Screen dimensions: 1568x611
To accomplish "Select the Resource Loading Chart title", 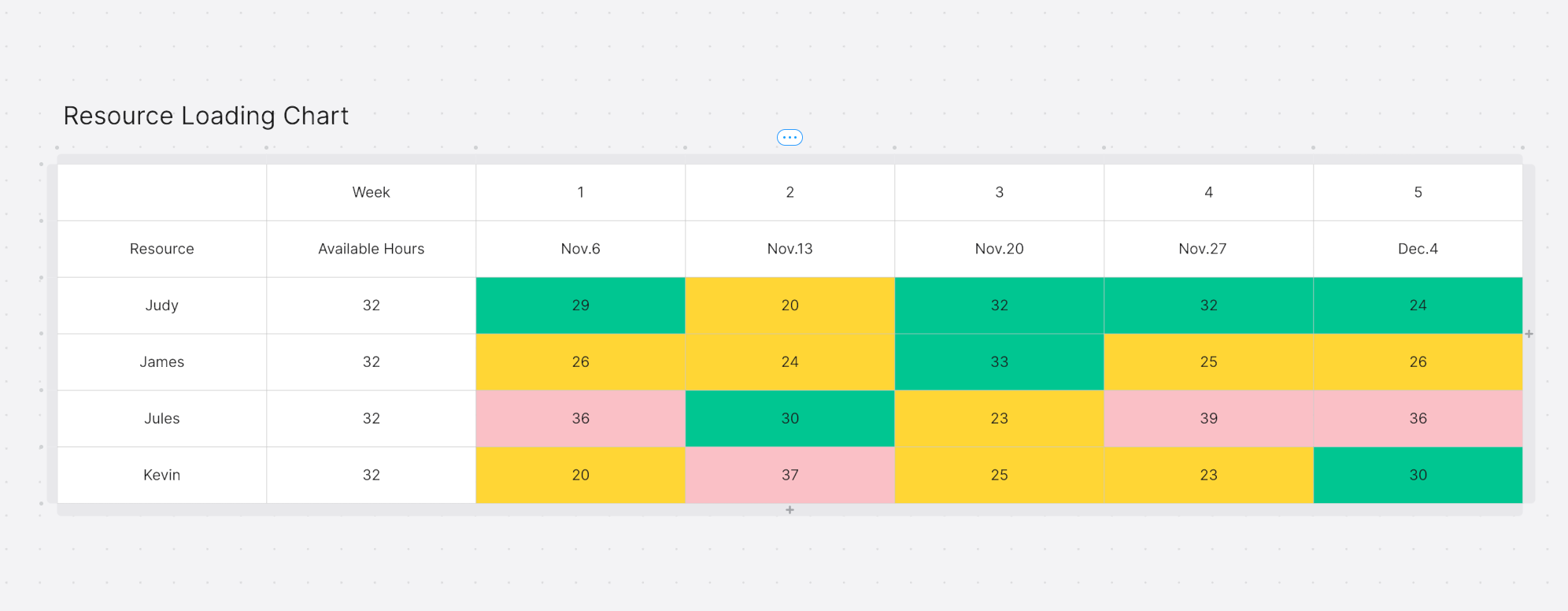I will point(205,116).
